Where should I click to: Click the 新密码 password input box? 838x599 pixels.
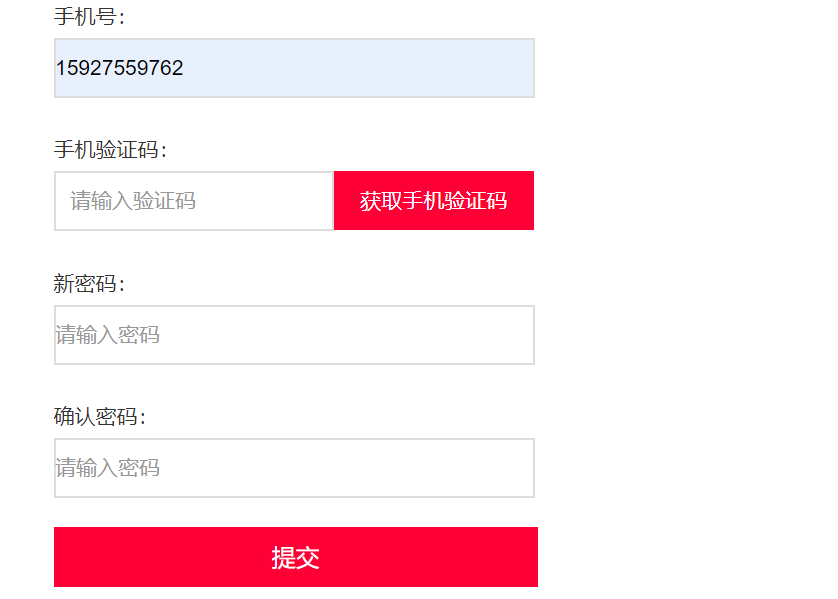pyautogui.click(x=294, y=335)
